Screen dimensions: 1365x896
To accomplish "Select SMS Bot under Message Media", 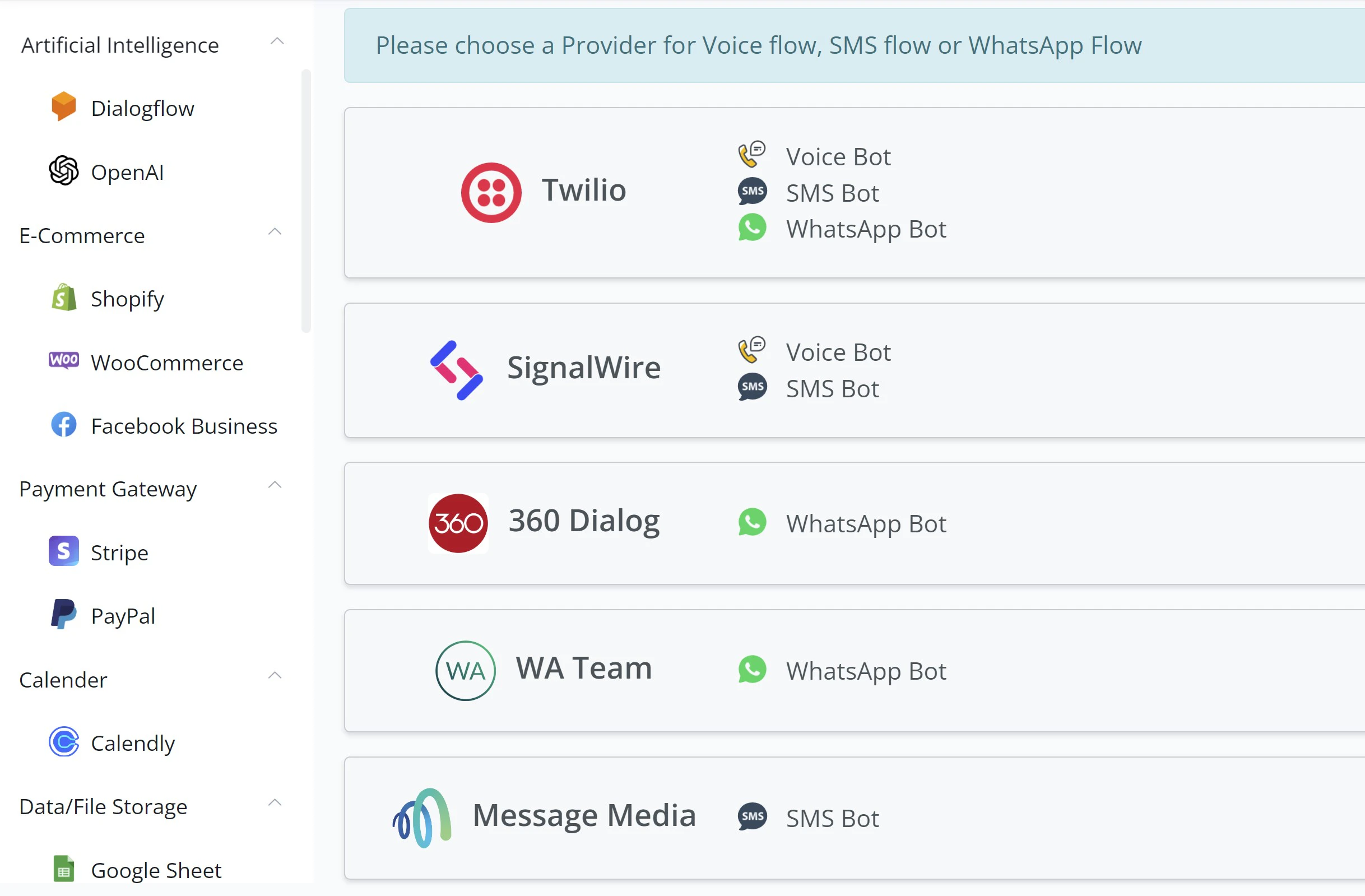I will coord(832,818).
